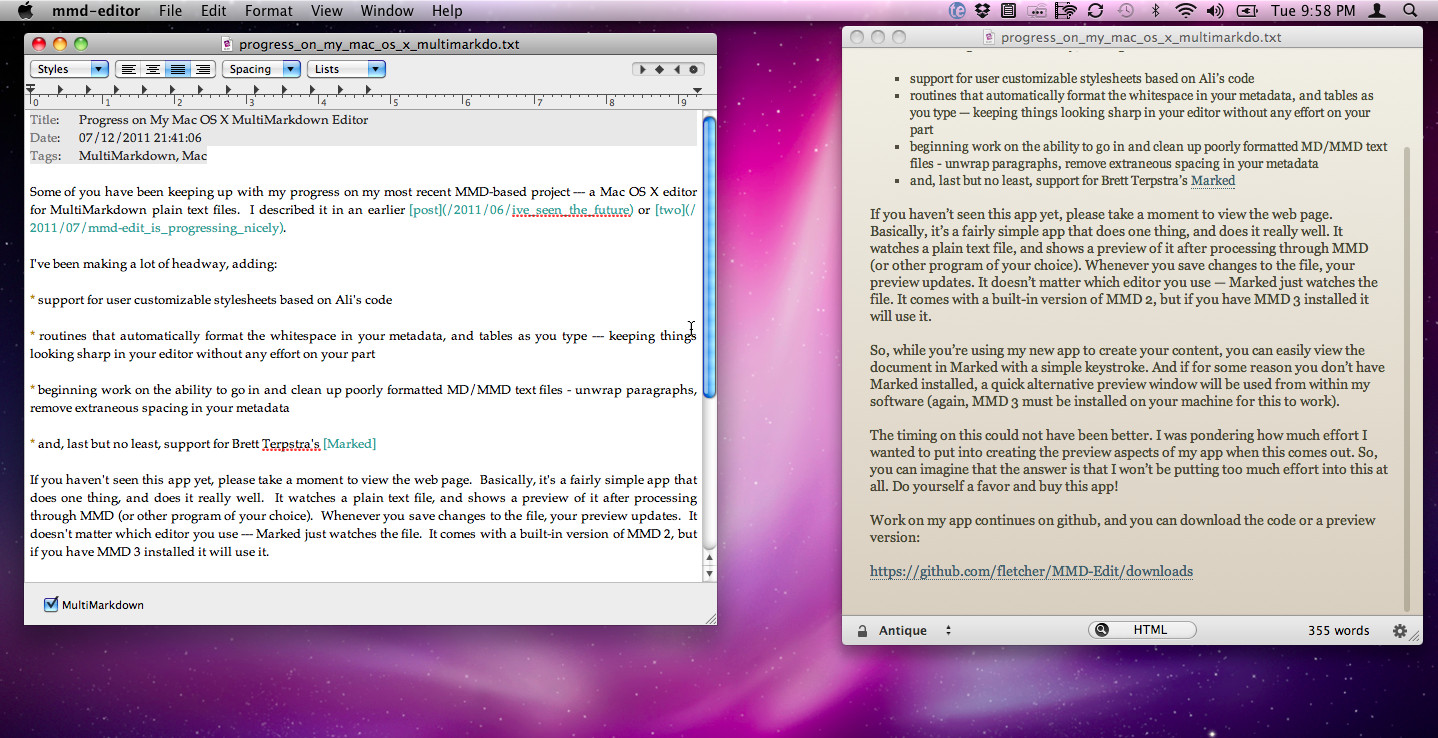
Task: Click the align left text icon
Action: tap(128, 69)
